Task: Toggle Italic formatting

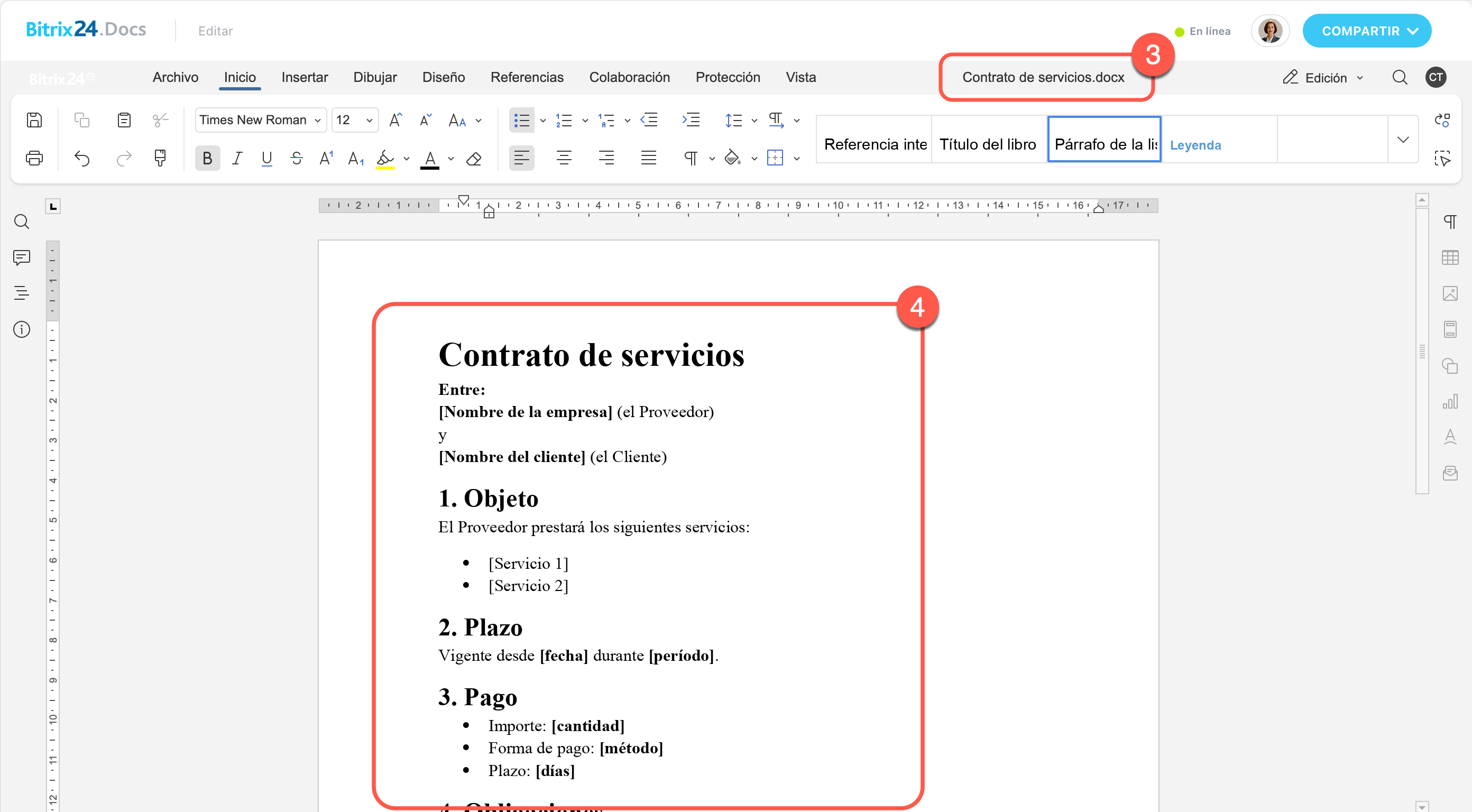Action: point(237,158)
